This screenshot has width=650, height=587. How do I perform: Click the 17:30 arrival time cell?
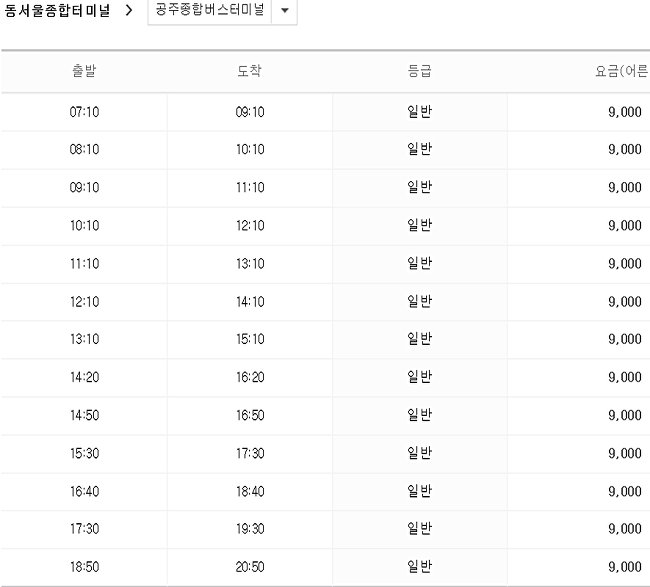pyautogui.click(x=250, y=454)
